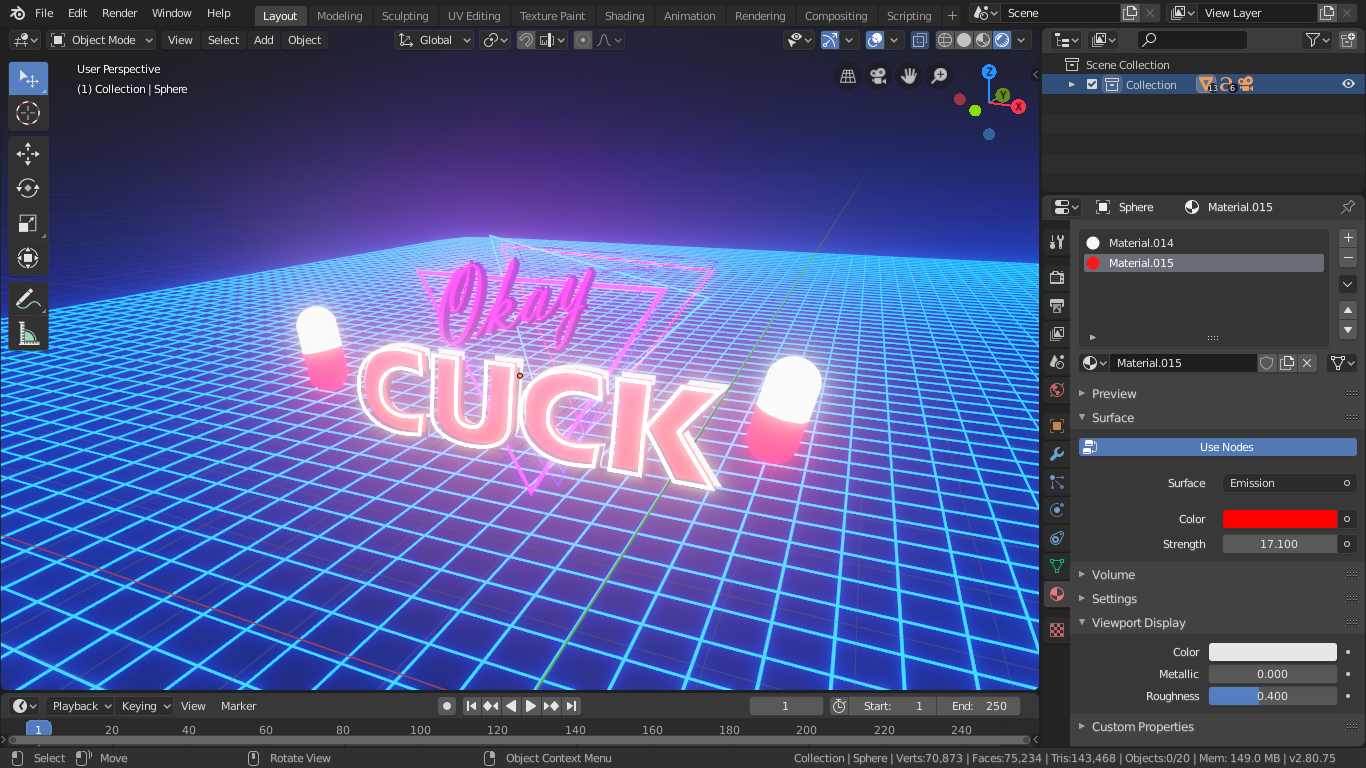The width and height of the screenshot is (1366, 768).
Task: Select the Rotate tool in the toolbar
Action: click(x=28, y=188)
